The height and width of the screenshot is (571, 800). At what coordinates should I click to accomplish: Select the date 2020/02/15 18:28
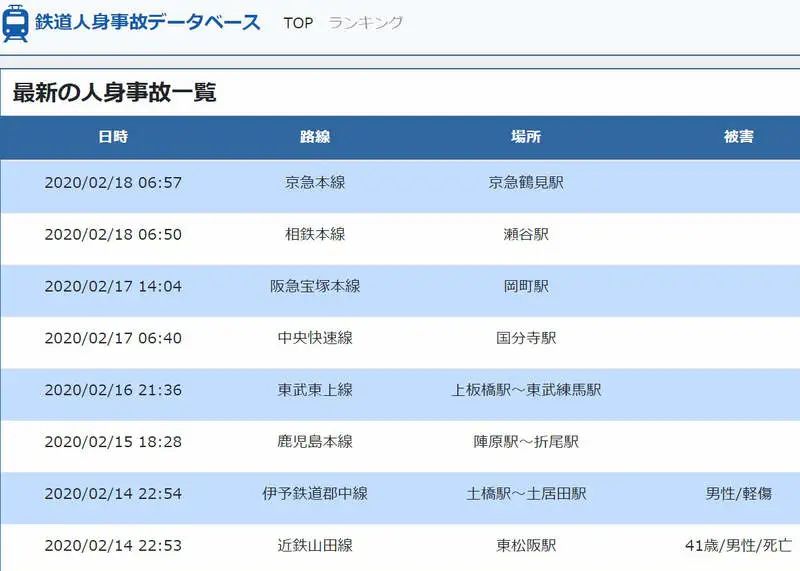tap(113, 442)
